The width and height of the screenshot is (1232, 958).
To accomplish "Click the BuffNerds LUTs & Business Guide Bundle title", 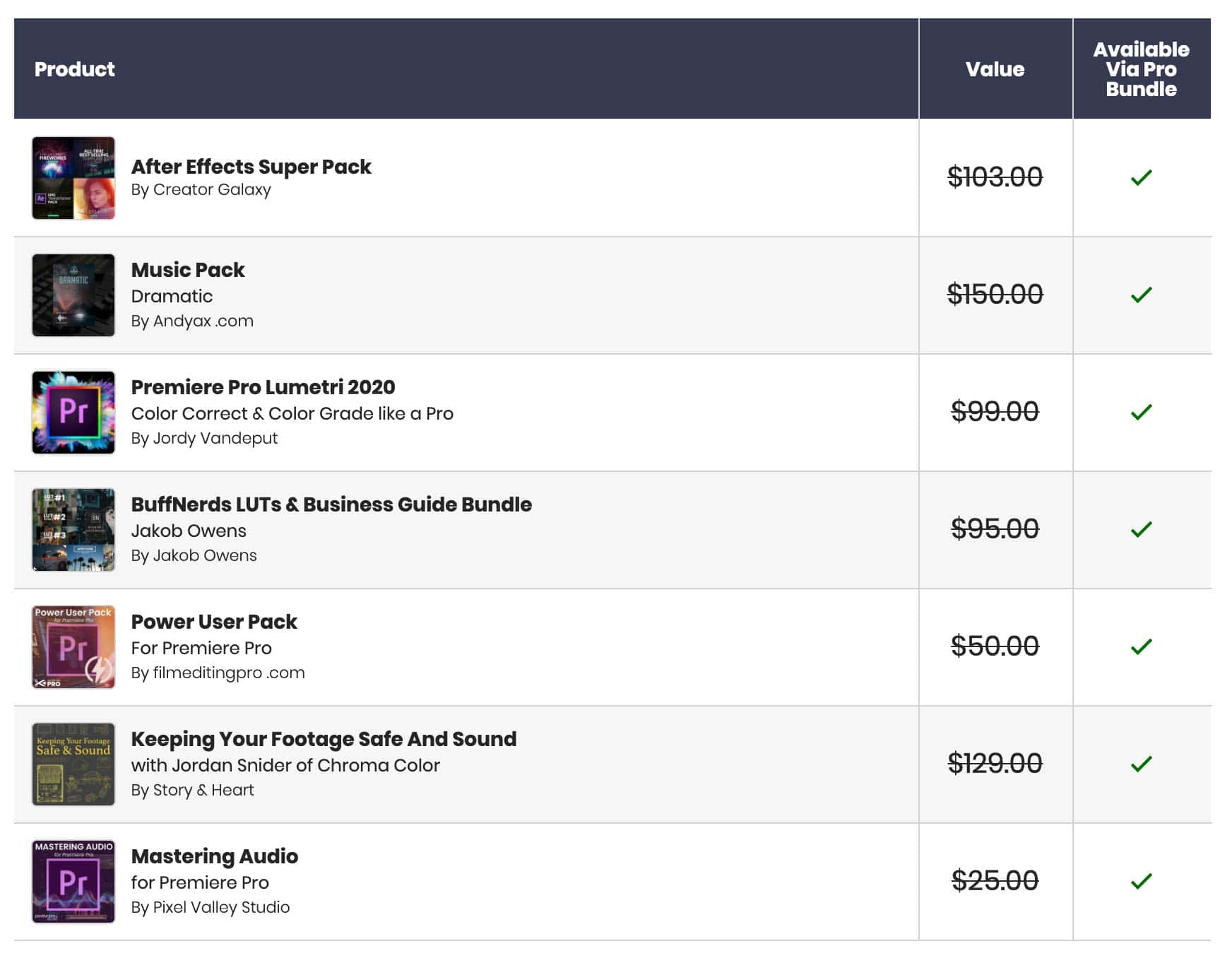I will pos(332,504).
